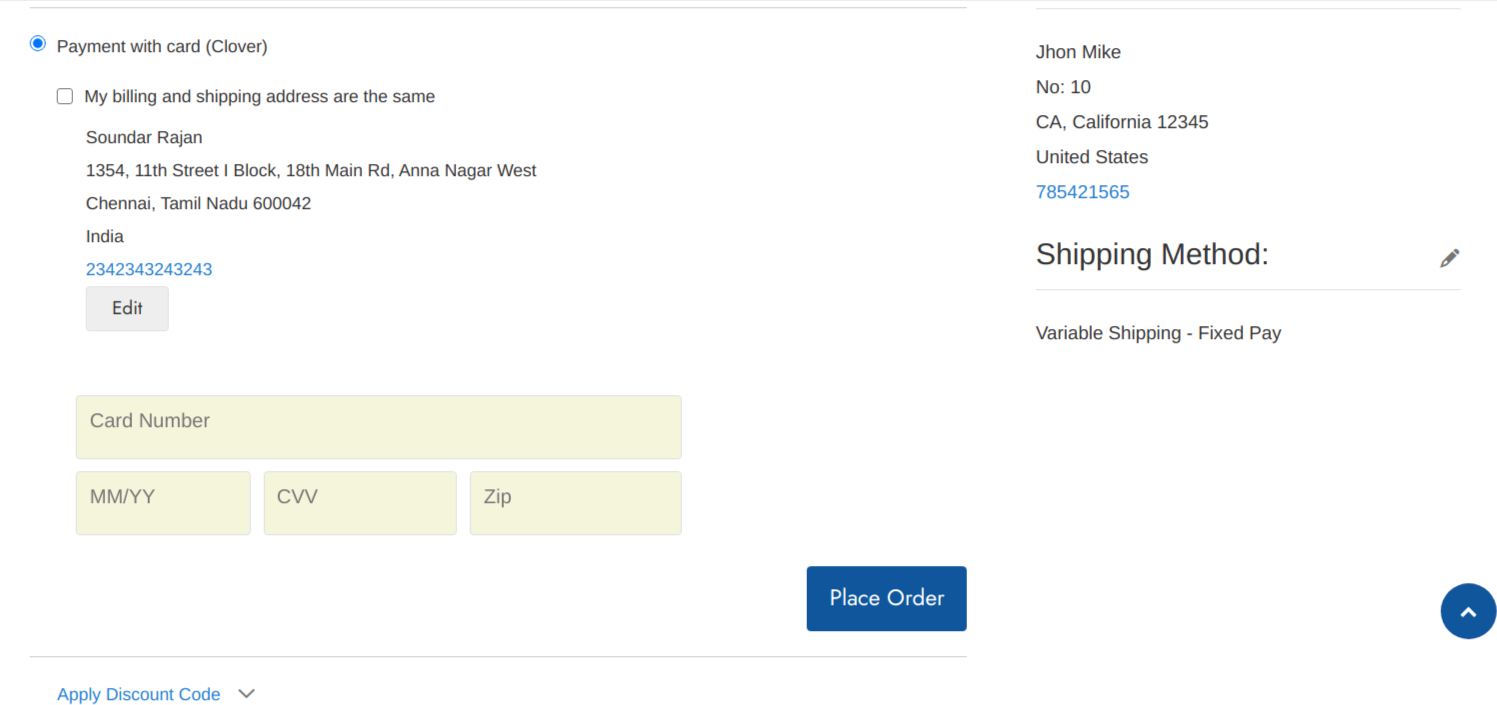Click the MM/YY expiry field

coord(162,502)
